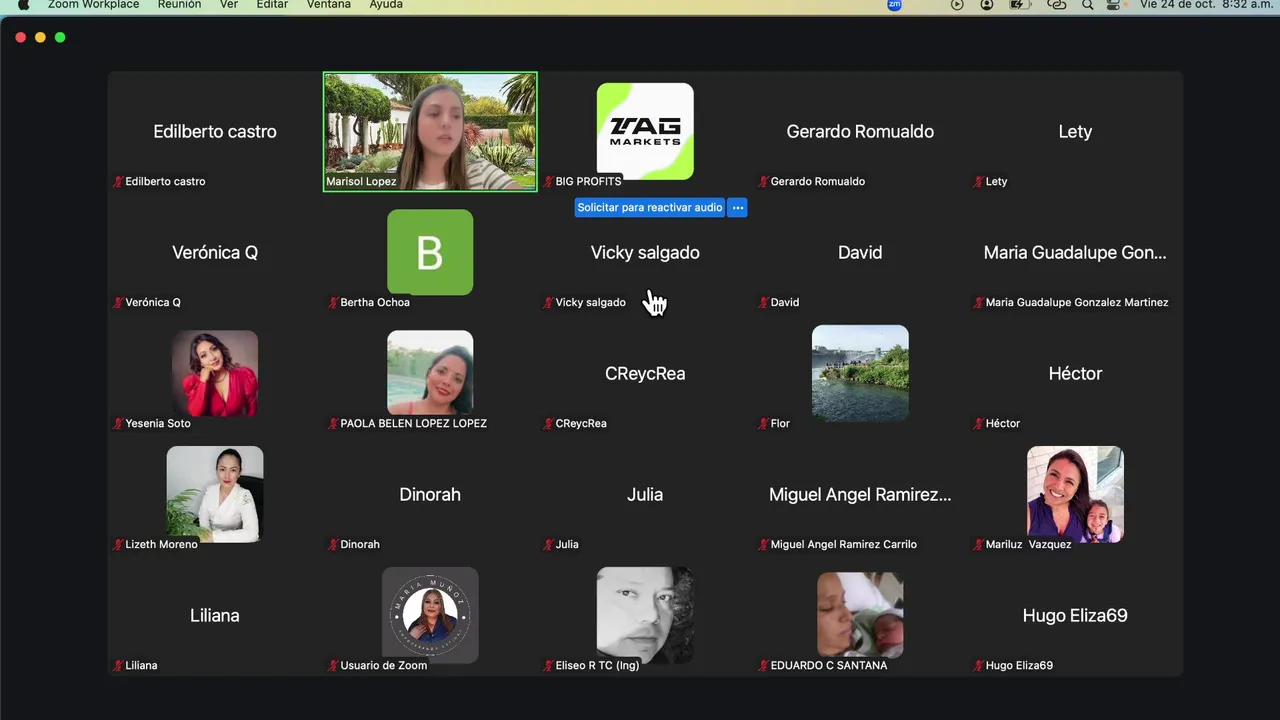
Task: Click muted mic icon by Maria Guadalupe Gonzalez Martinez
Action: click(x=978, y=303)
